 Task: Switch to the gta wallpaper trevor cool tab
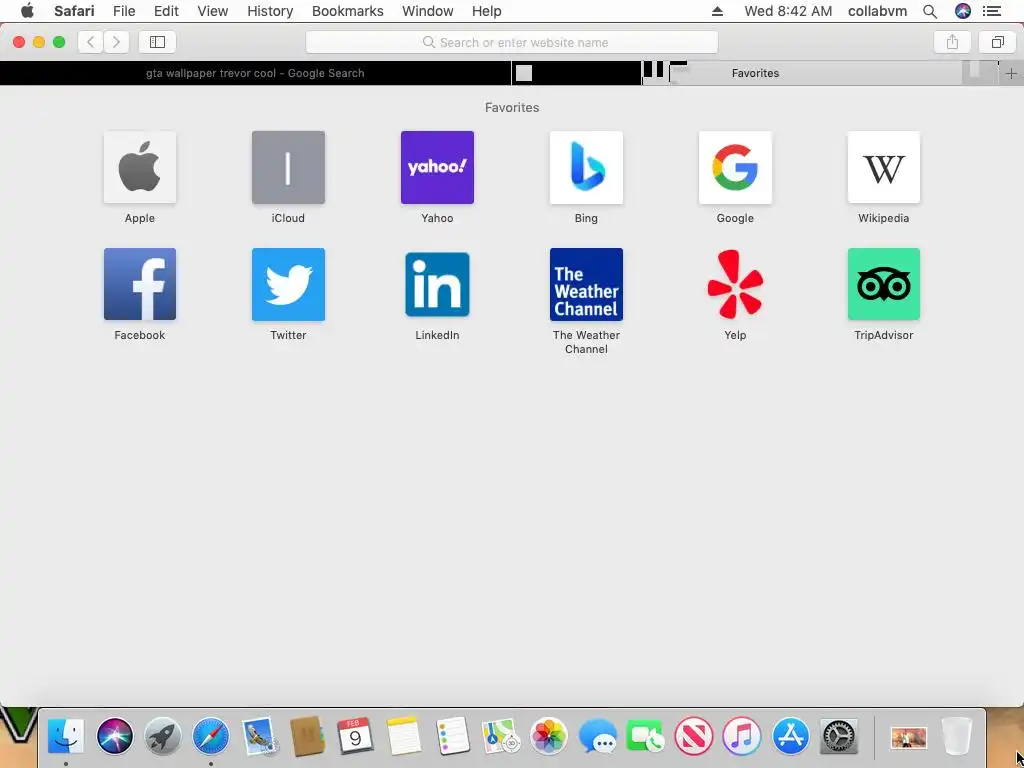click(x=255, y=73)
